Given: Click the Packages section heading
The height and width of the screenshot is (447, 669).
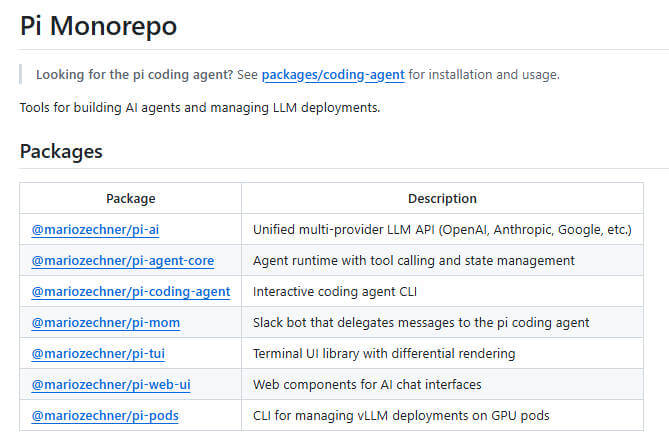Looking at the screenshot, I should click(x=61, y=151).
